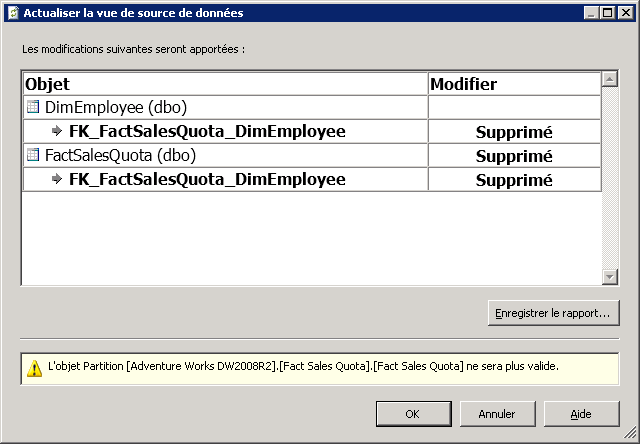This screenshot has width=640, height=444.
Task: Click arrow icon under FactSalesQuota (dbo) row
Action: coord(57,179)
